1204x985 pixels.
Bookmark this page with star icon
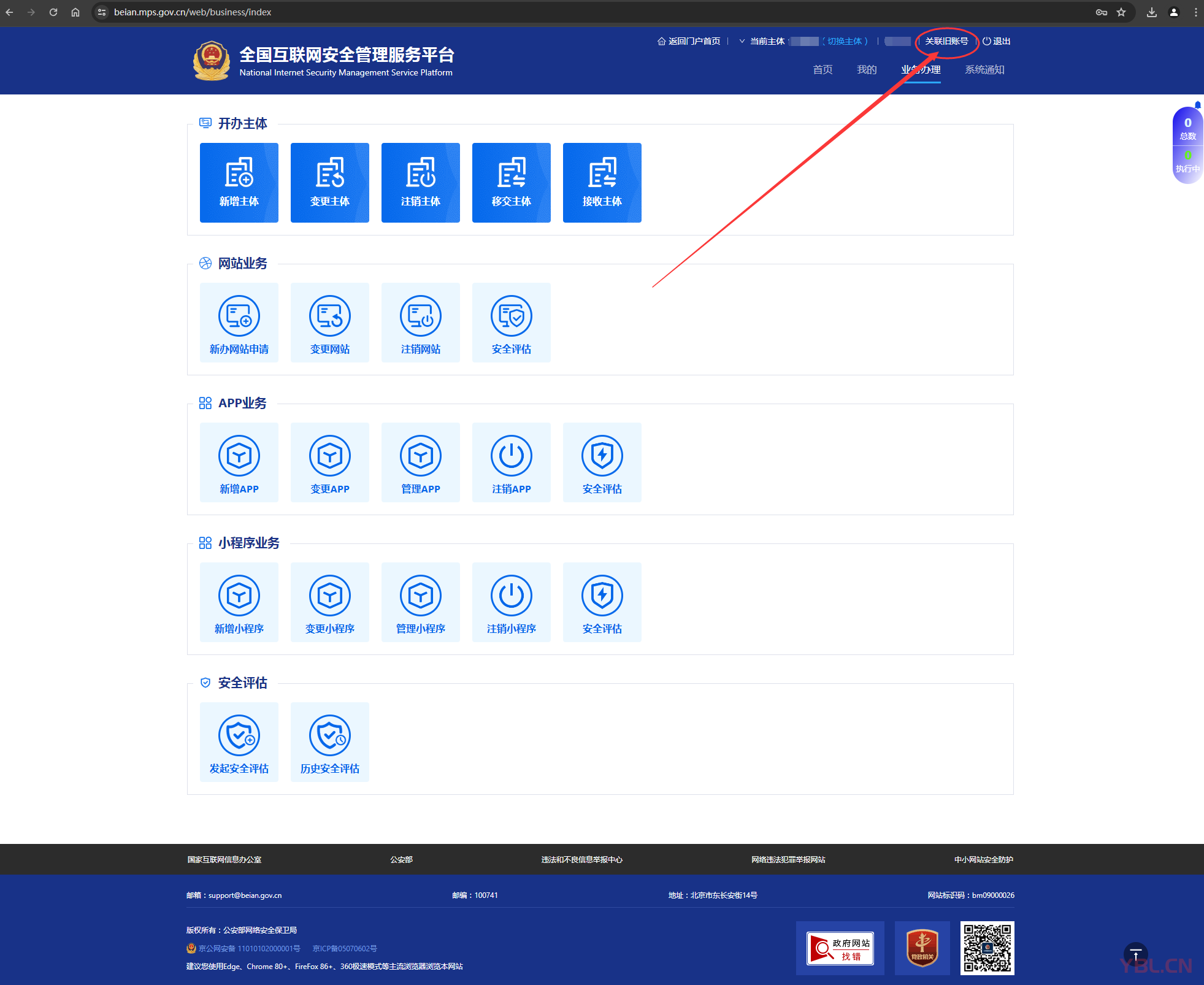point(1121,12)
